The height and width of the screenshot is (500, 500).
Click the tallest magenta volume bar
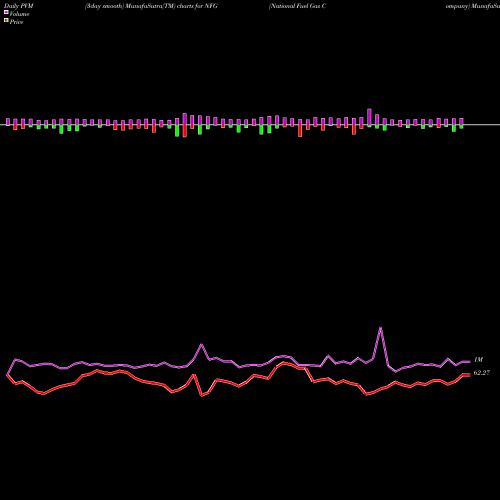(369, 117)
